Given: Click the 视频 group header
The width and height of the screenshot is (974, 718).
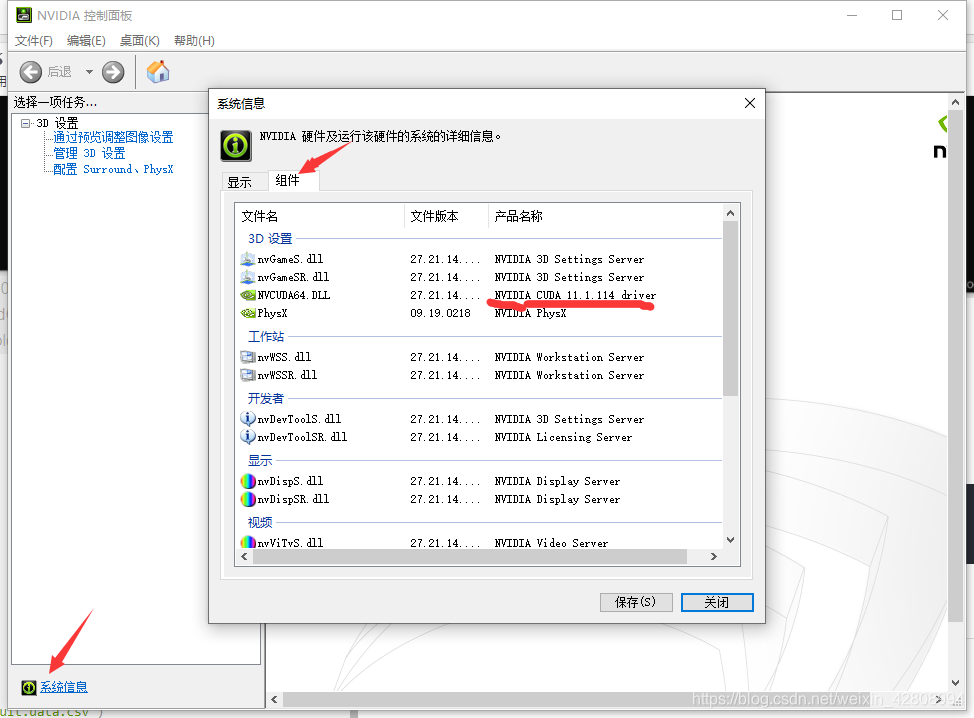Looking at the screenshot, I should (260, 522).
